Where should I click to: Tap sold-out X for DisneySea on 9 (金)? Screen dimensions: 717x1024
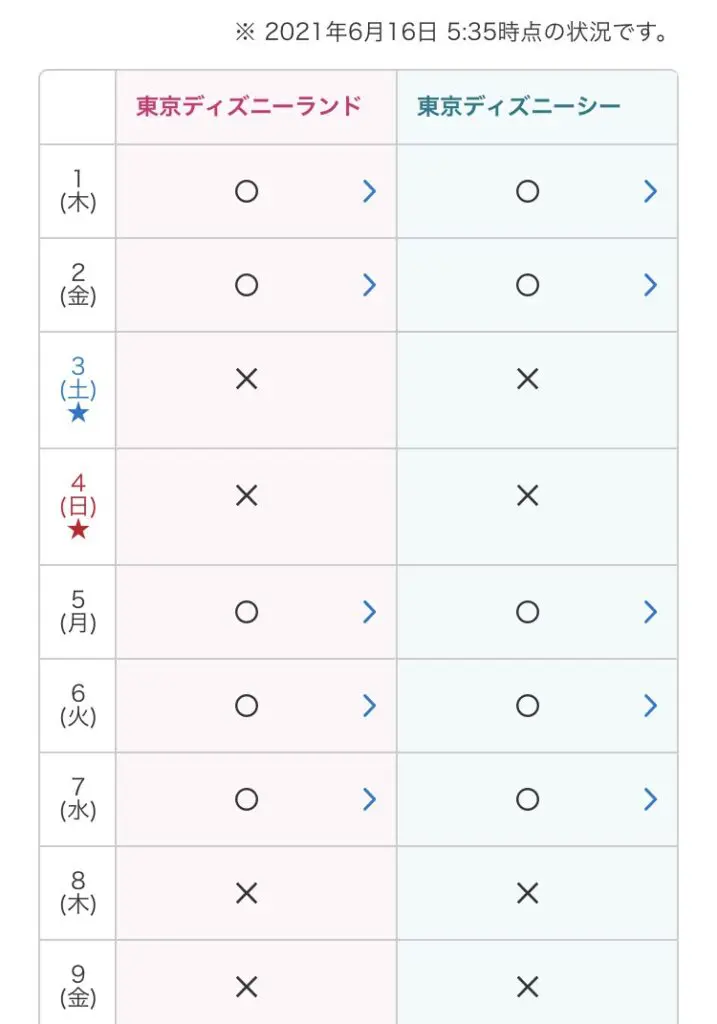[x=528, y=987]
